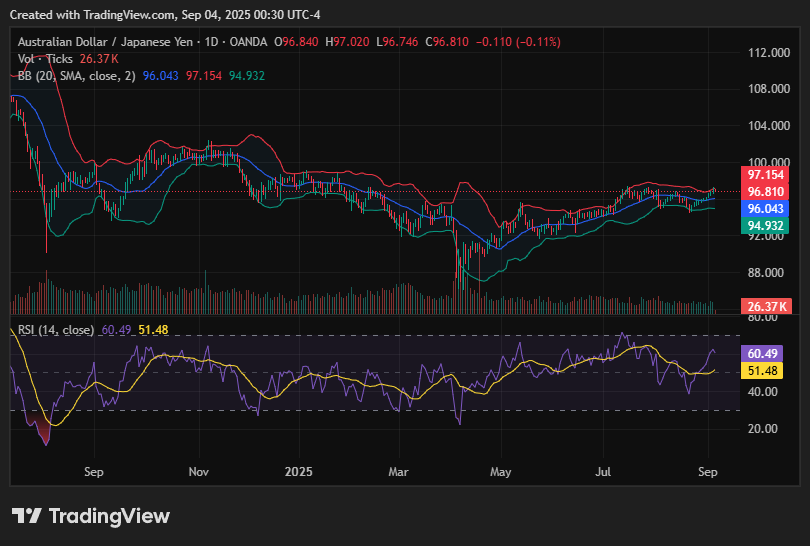Click the green 94.932 value in BB legend
The height and width of the screenshot is (546, 810).
coord(247,76)
